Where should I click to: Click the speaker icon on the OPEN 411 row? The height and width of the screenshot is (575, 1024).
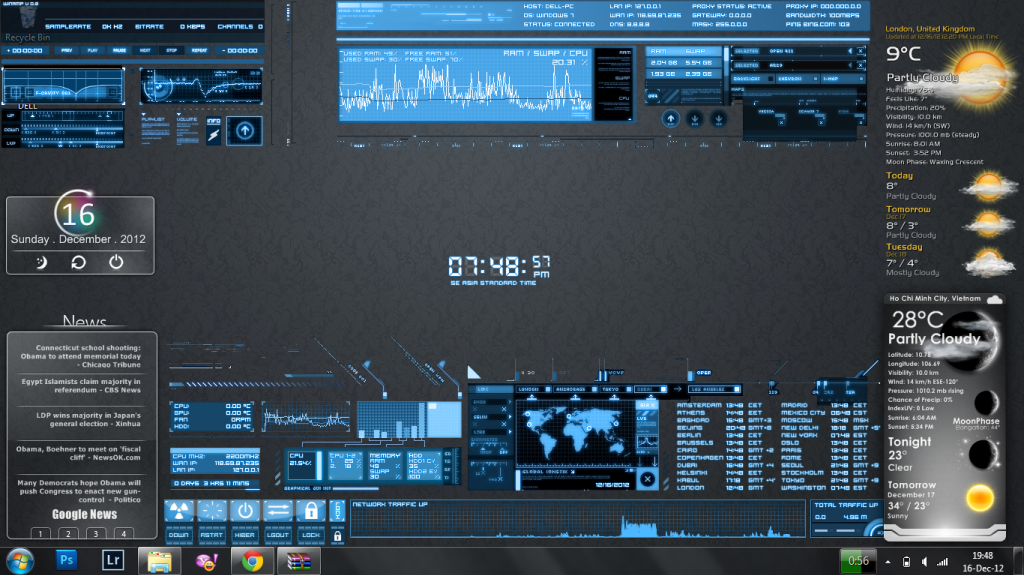click(850, 50)
